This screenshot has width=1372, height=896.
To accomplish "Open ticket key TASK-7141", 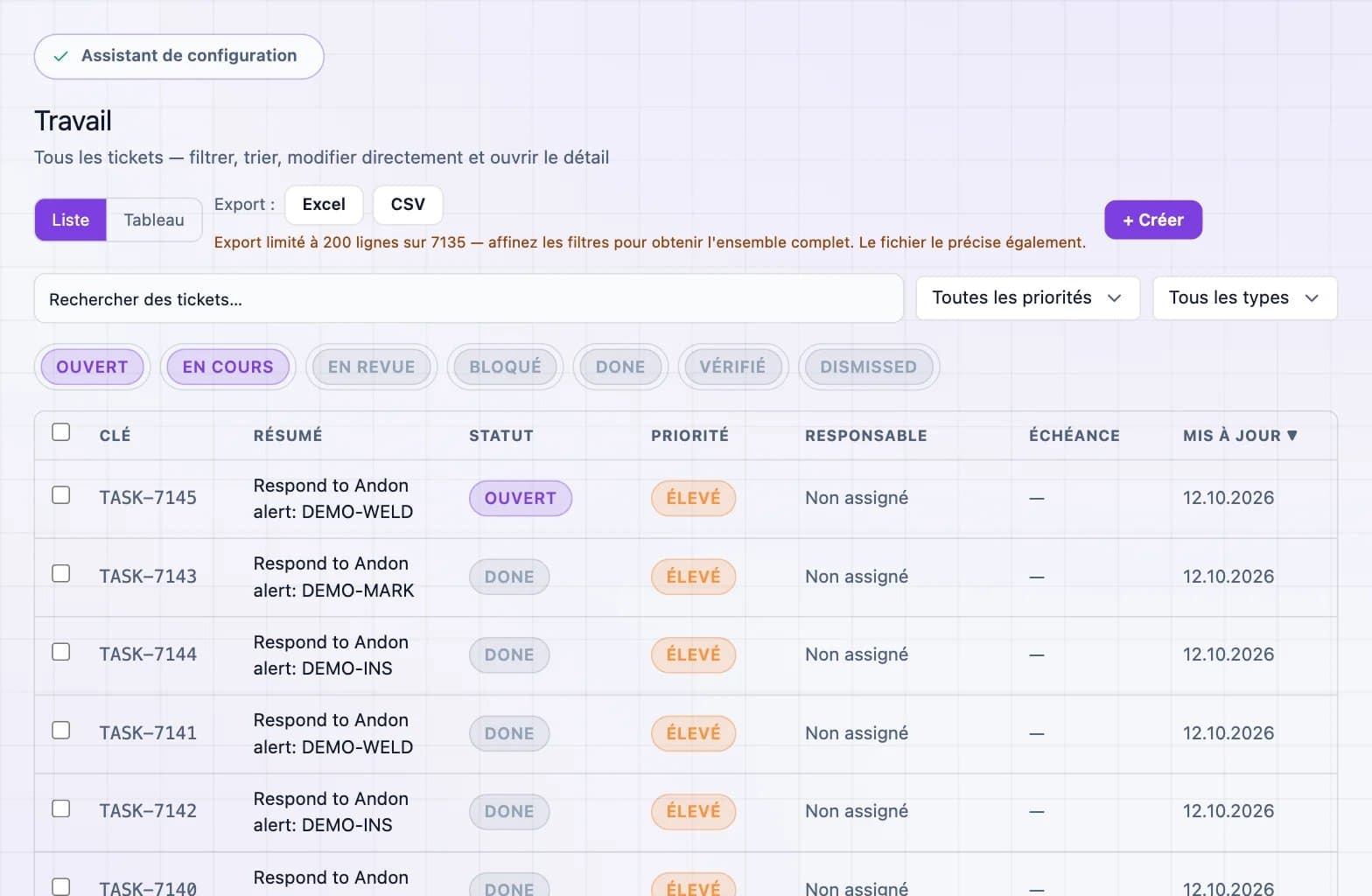I will tap(148, 733).
